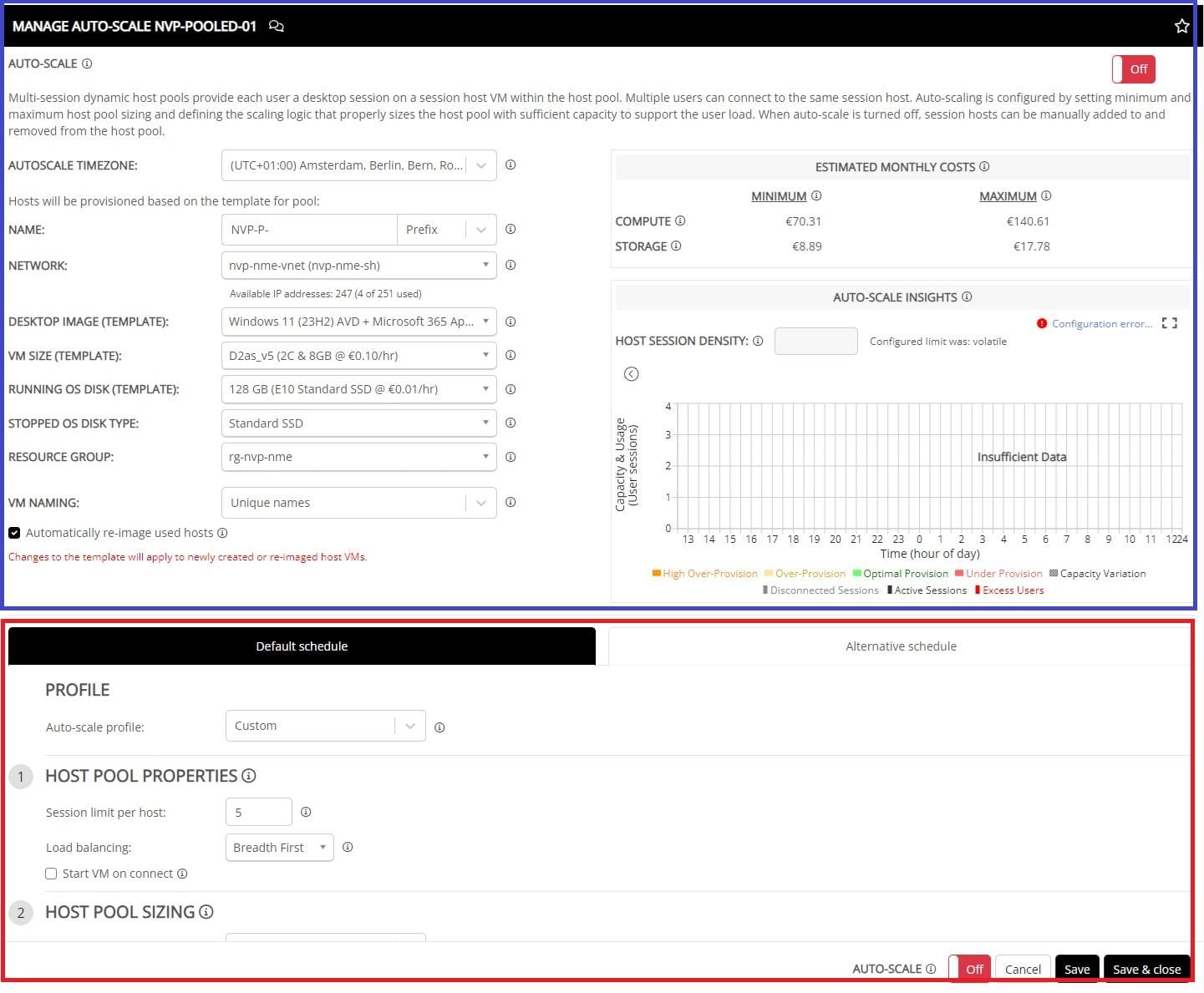Image resolution: width=1204 pixels, height=993 pixels.
Task: Open the Auto-scale profile dropdown
Action: [325, 726]
